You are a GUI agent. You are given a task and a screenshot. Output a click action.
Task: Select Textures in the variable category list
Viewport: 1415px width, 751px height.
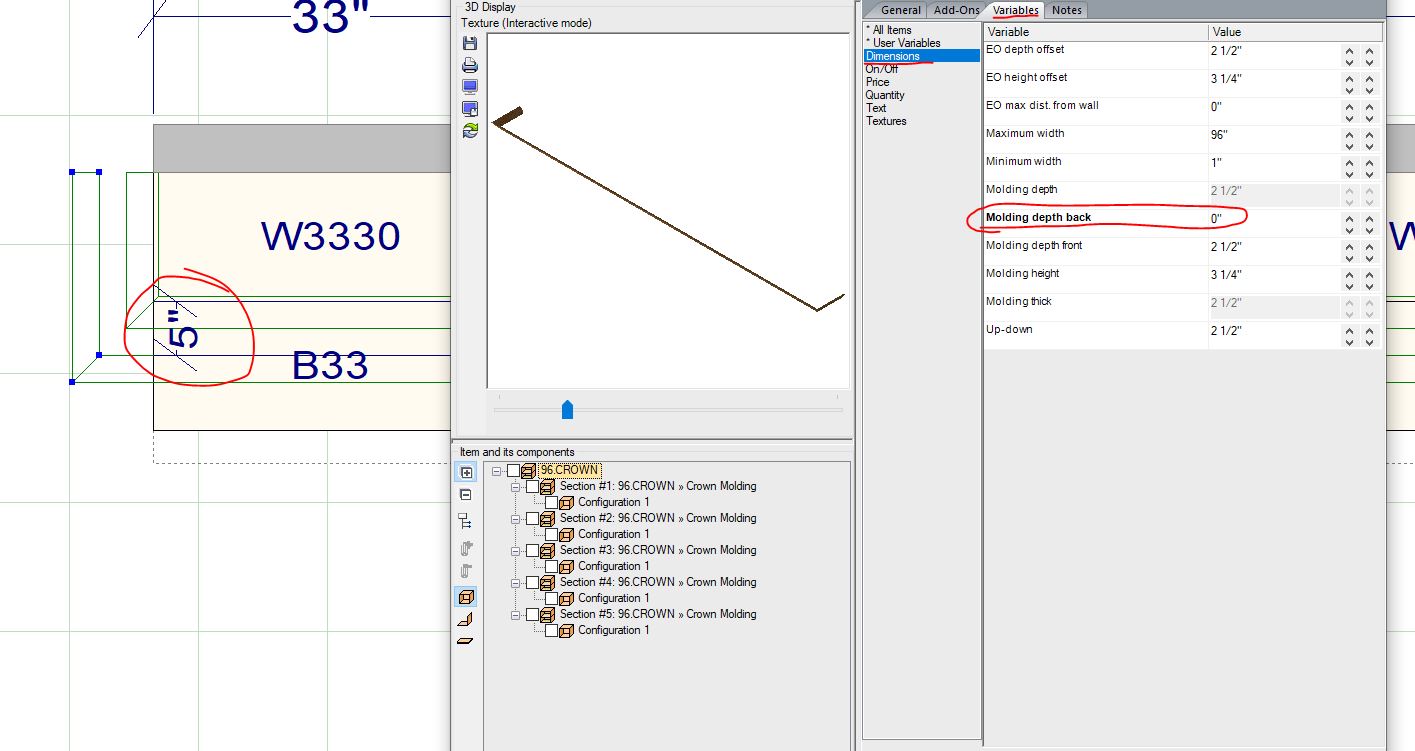[886, 121]
